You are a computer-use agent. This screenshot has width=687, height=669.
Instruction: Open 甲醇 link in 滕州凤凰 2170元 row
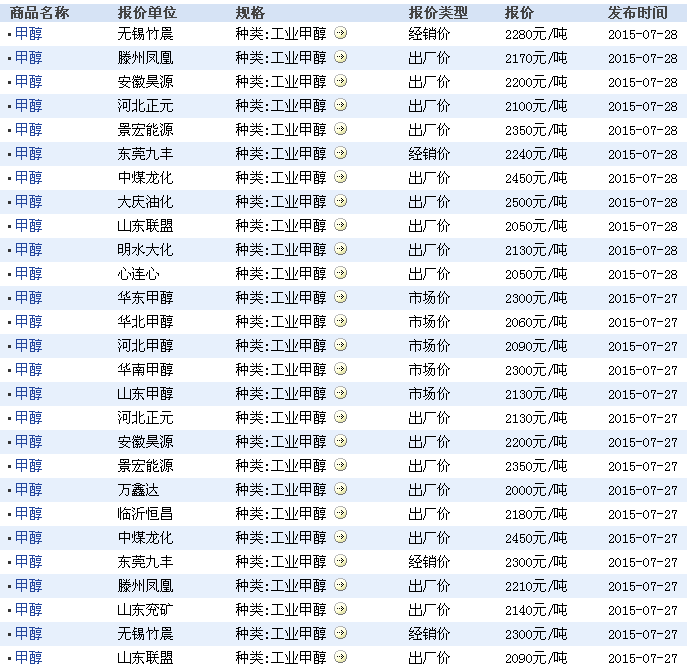(x=28, y=58)
